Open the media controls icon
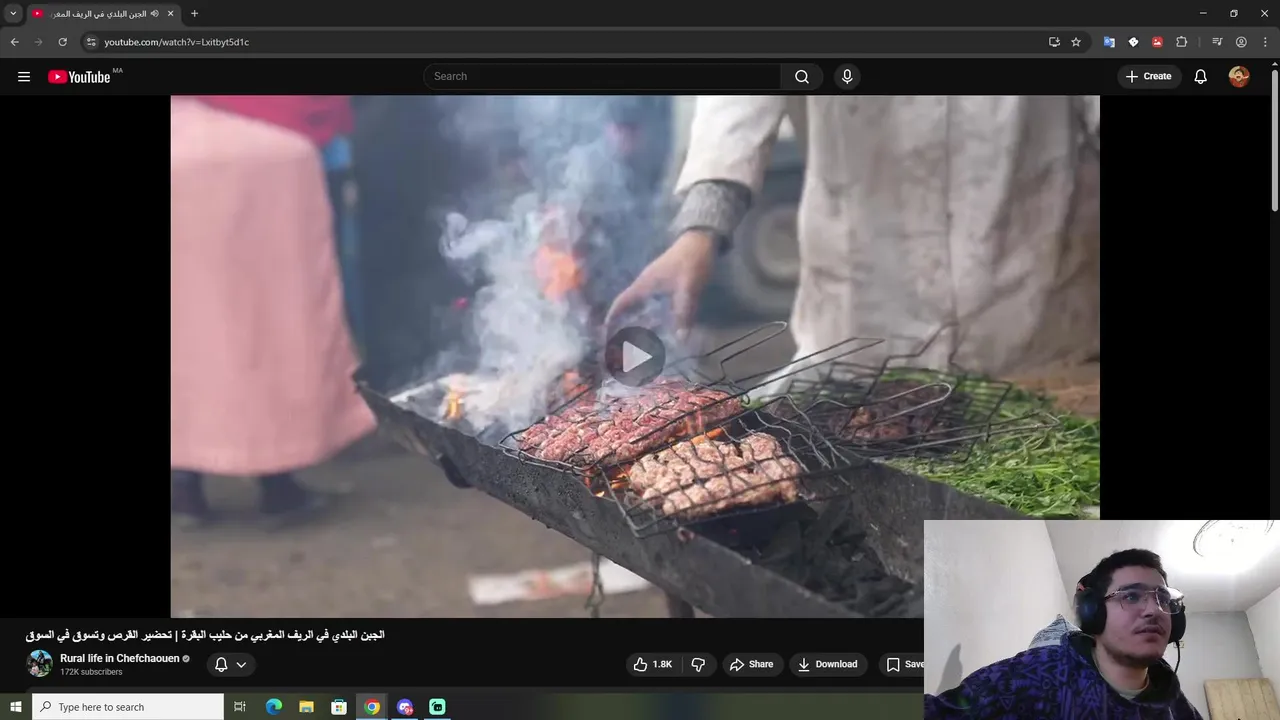The width and height of the screenshot is (1280, 720). click(x=1217, y=42)
